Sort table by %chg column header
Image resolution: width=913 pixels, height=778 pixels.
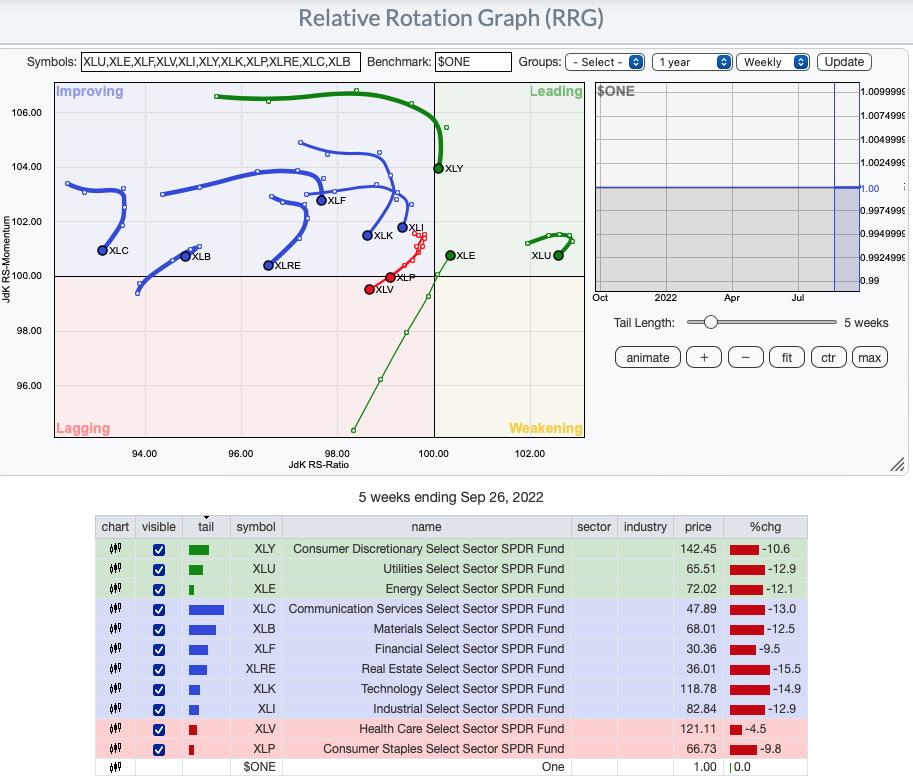pyautogui.click(x=765, y=527)
